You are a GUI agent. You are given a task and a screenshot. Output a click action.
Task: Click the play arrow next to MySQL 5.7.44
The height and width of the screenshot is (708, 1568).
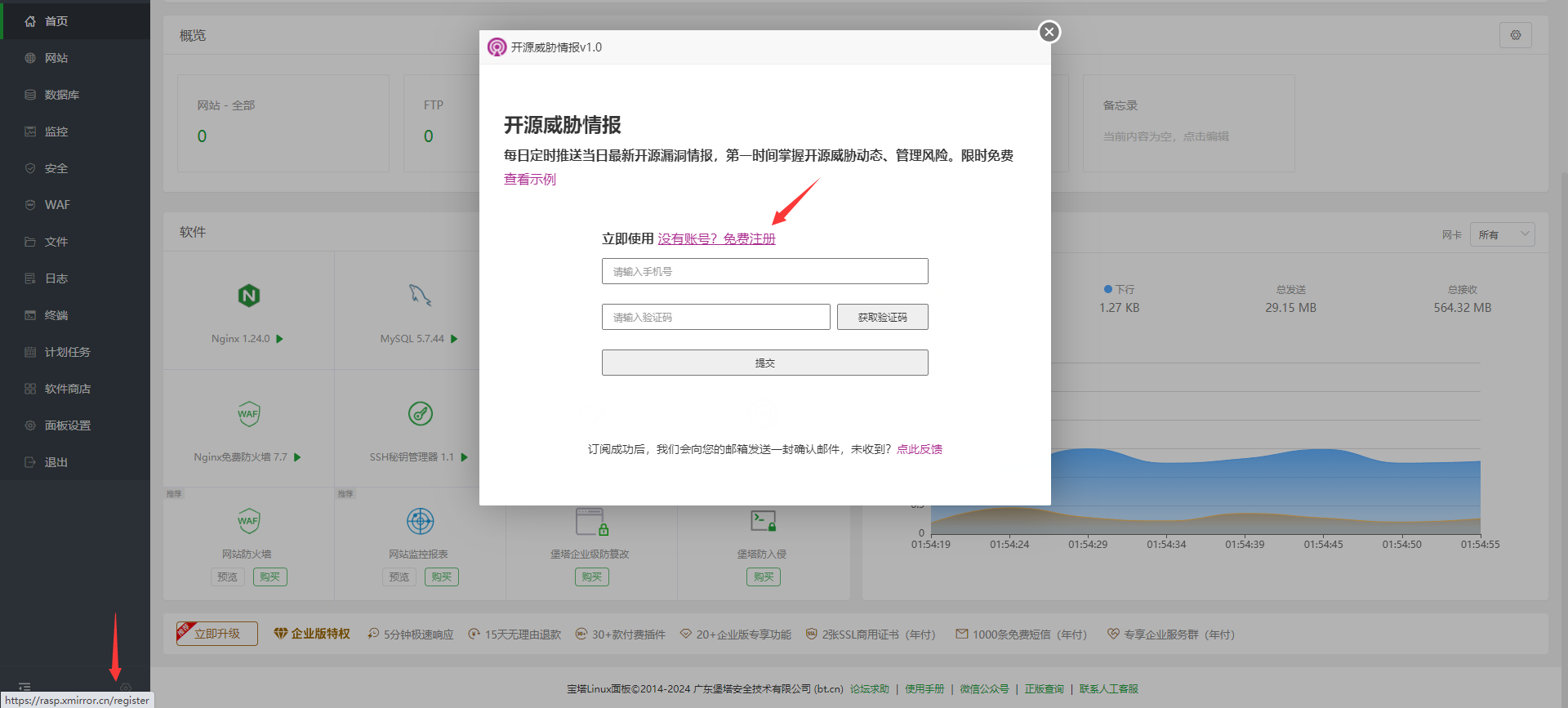point(454,339)
